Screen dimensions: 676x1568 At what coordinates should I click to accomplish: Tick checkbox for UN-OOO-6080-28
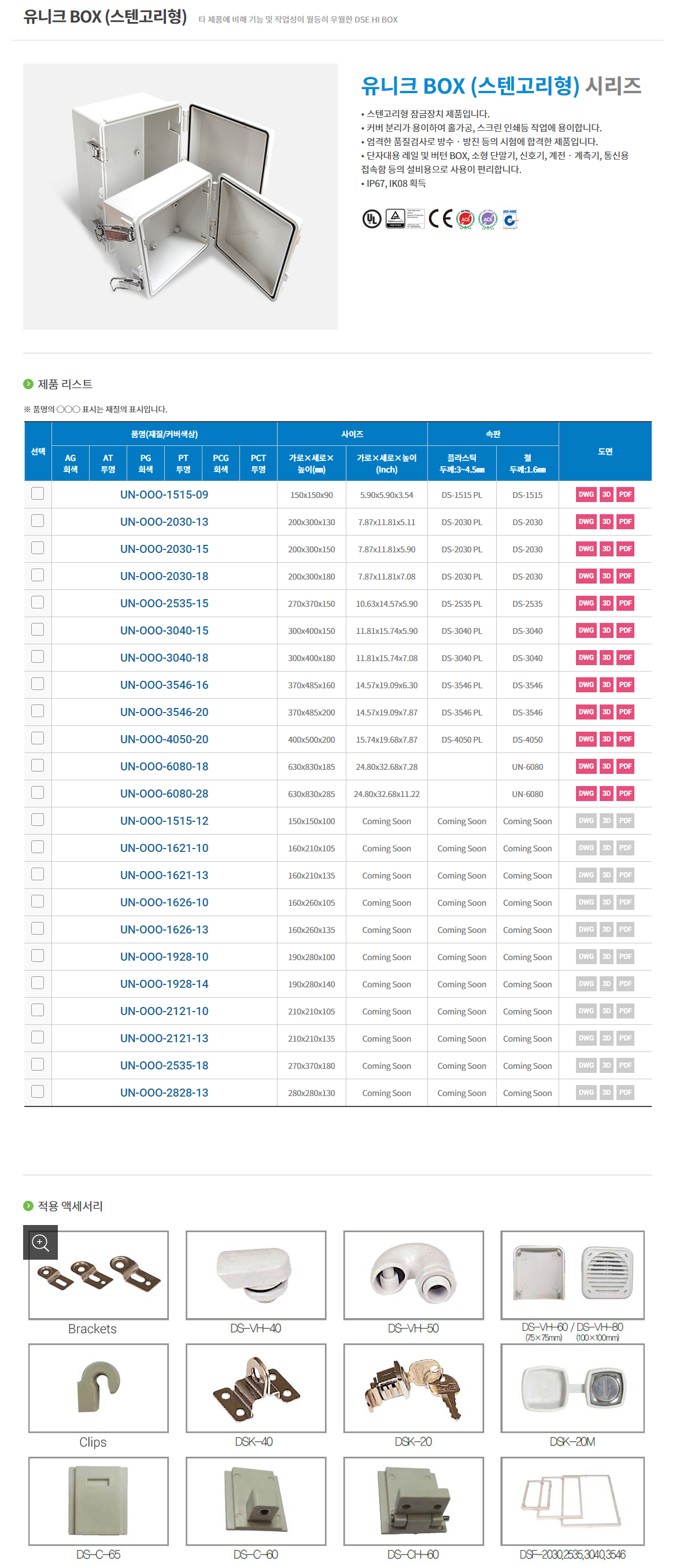38,792
